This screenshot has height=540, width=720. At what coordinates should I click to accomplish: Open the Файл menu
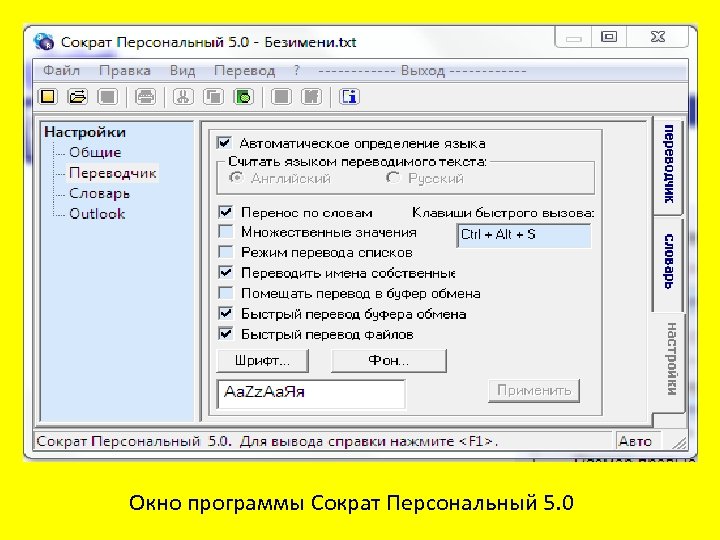point(61,71)
